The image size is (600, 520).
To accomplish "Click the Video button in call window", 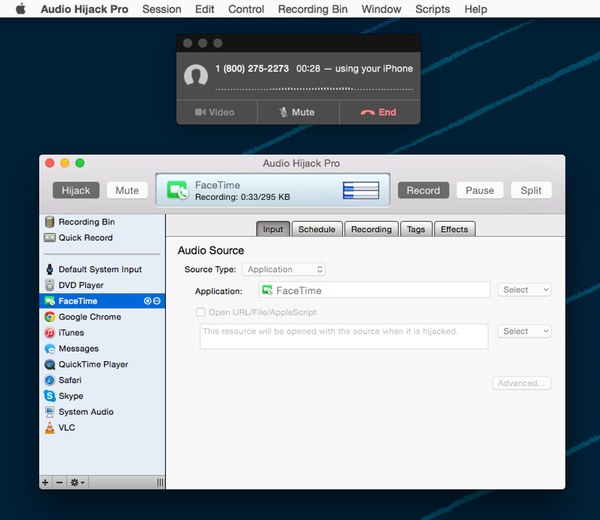I will [x=217, y=112].
